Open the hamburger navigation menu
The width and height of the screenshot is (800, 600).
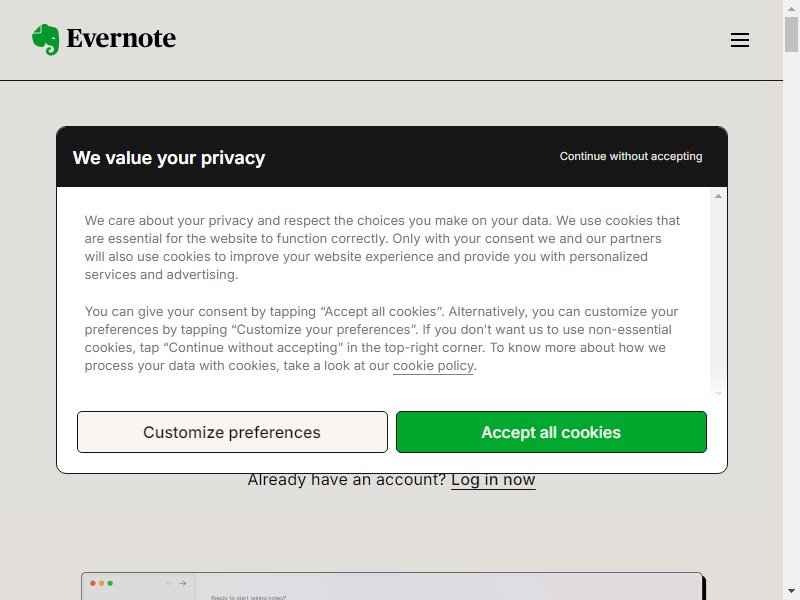point(740,40)
